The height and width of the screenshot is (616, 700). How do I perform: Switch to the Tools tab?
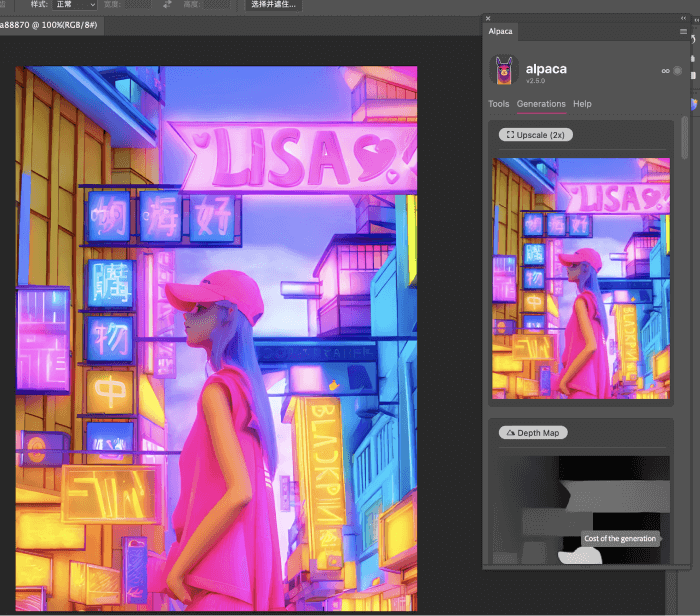click(498, 104)
